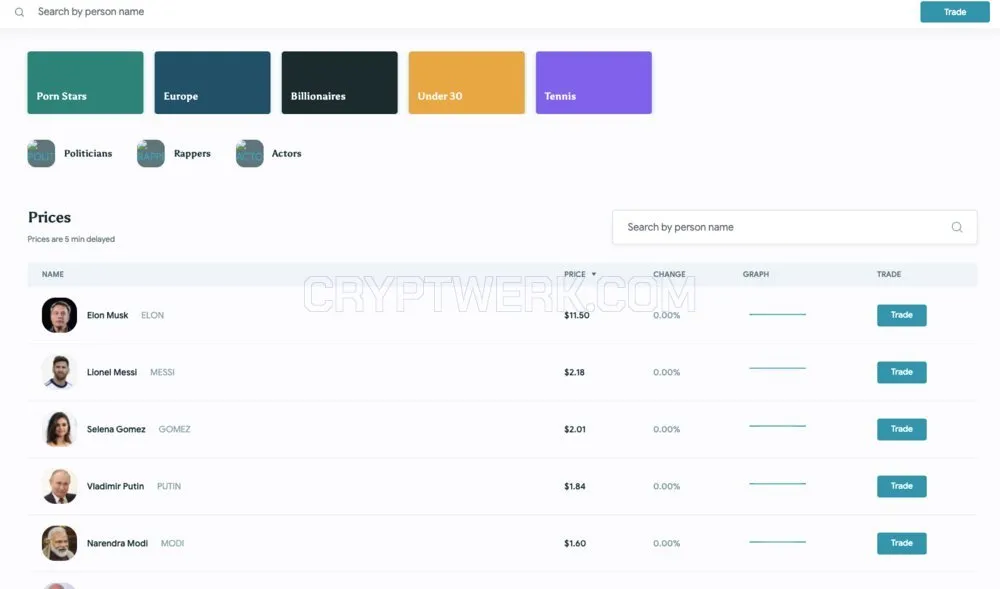Click the MODI ticker symbol
The image size is (1000, 589).
[172, 544]
